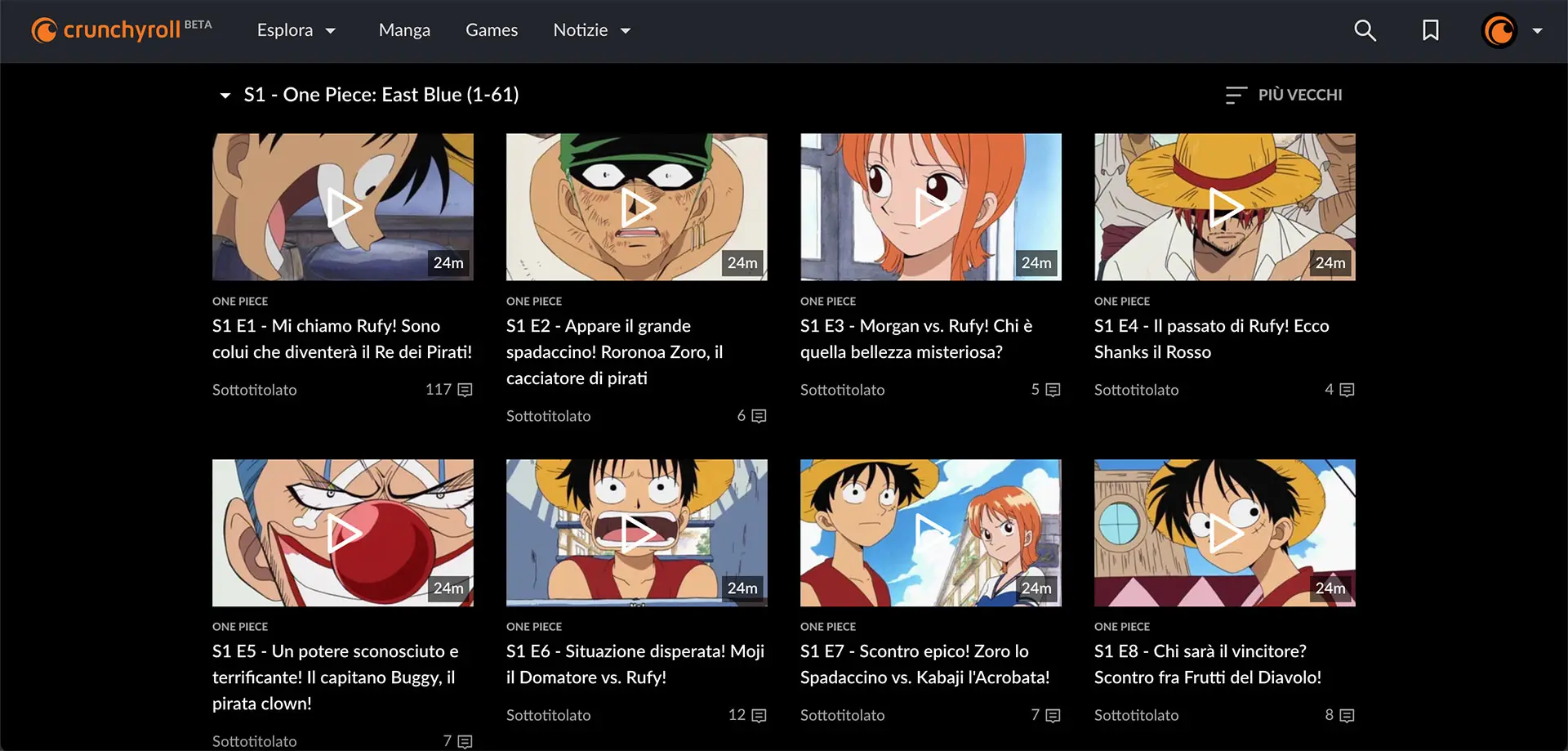Switch to the Manga section

pyautogui.click(x=404, y=30)
